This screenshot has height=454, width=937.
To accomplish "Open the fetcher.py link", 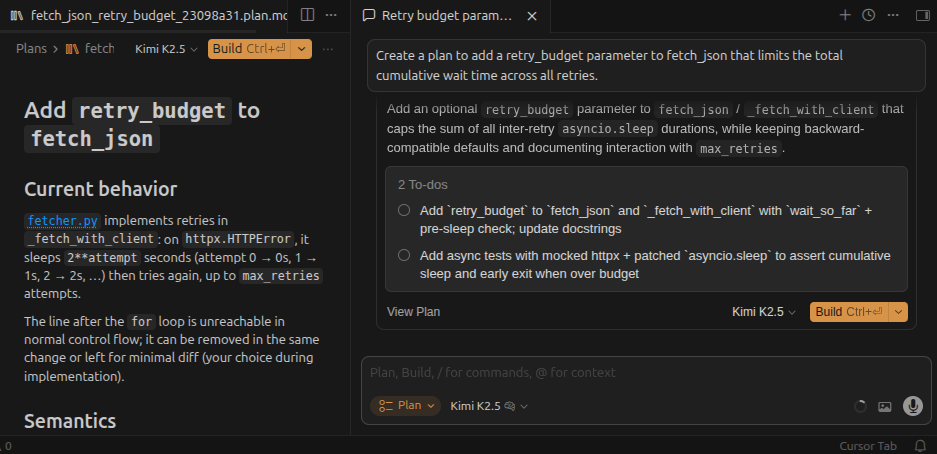I will tap(62, 220).
